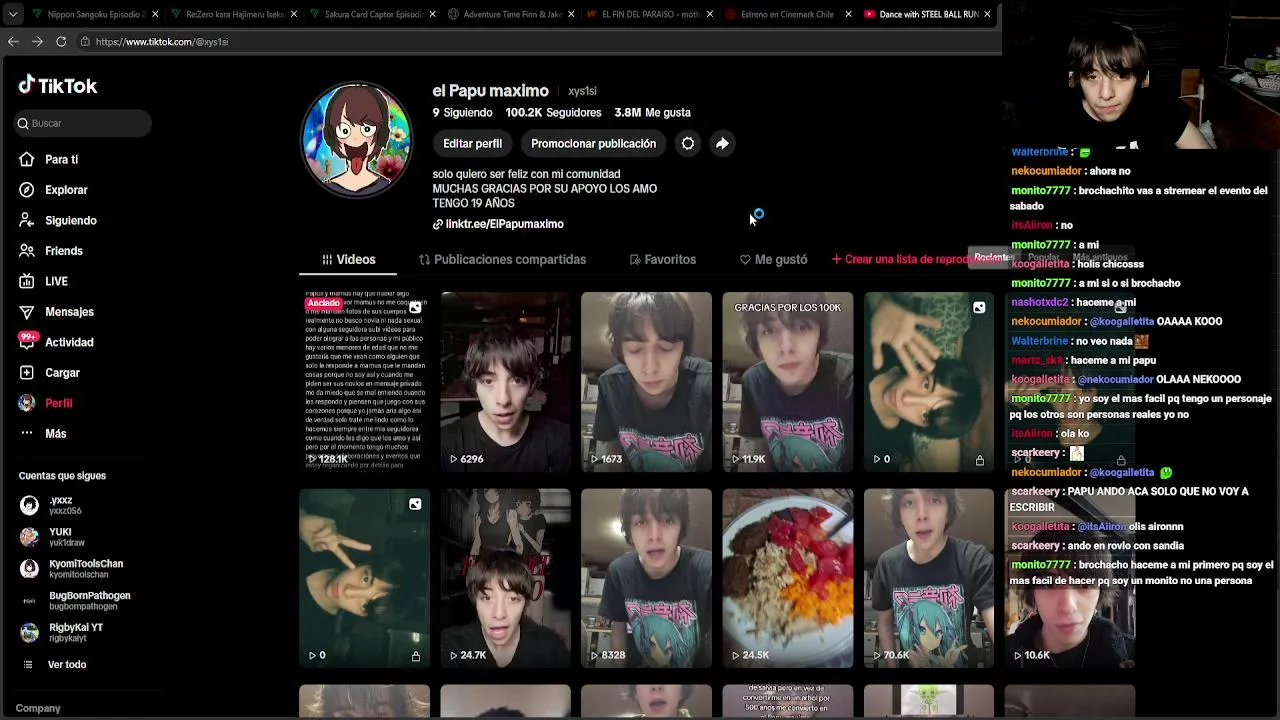Click the browser back arrow
This screenshot has height=720, width=1280.
13,41
